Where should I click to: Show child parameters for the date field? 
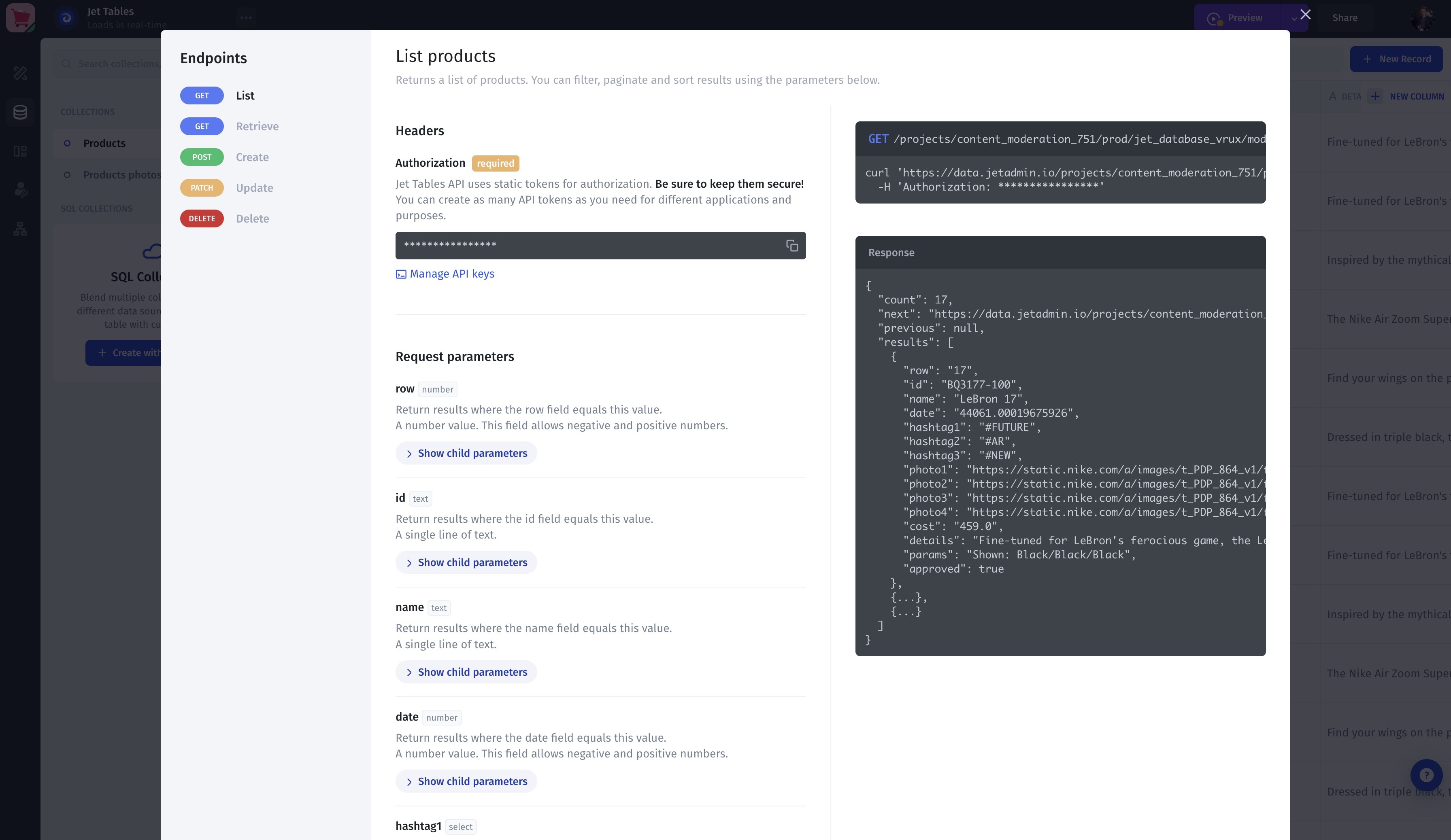(x=466, y=781)
